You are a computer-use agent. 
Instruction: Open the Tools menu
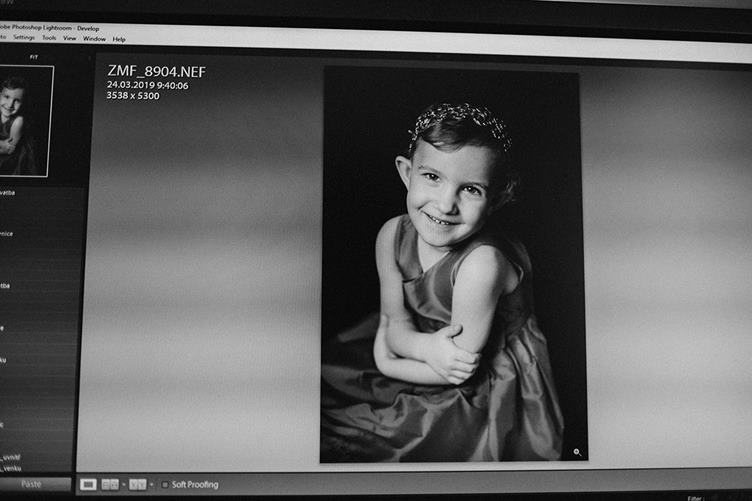(49, 38)
